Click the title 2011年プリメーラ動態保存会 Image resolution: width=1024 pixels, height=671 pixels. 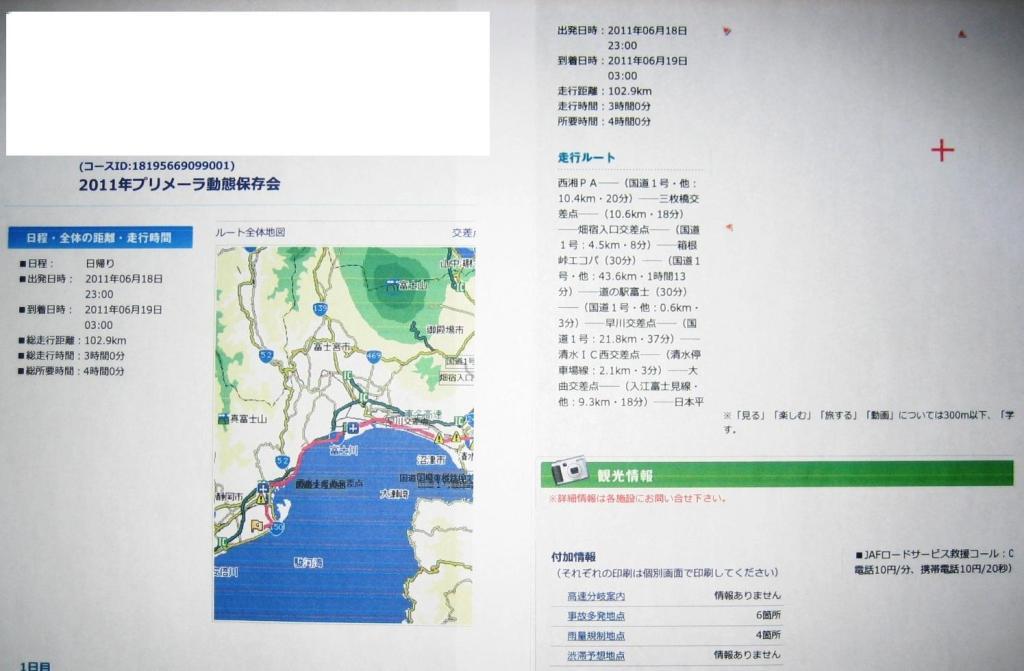(179, 184)
